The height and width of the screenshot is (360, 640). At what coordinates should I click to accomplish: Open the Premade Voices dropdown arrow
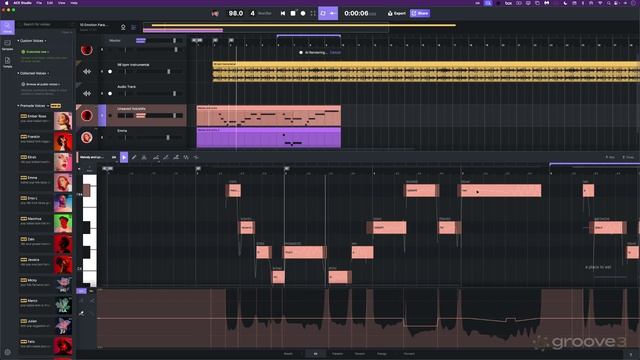click(x=48, y=106)
